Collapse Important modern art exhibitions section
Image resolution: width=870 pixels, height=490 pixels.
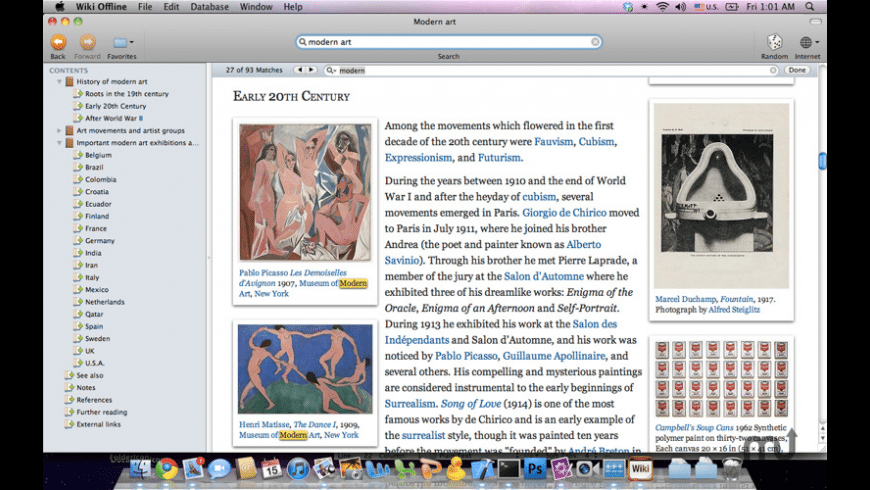click(59, 143)
